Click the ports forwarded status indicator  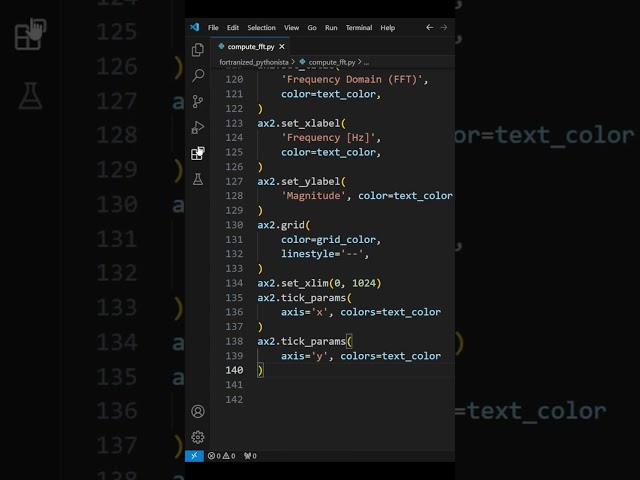coord(250,456)
